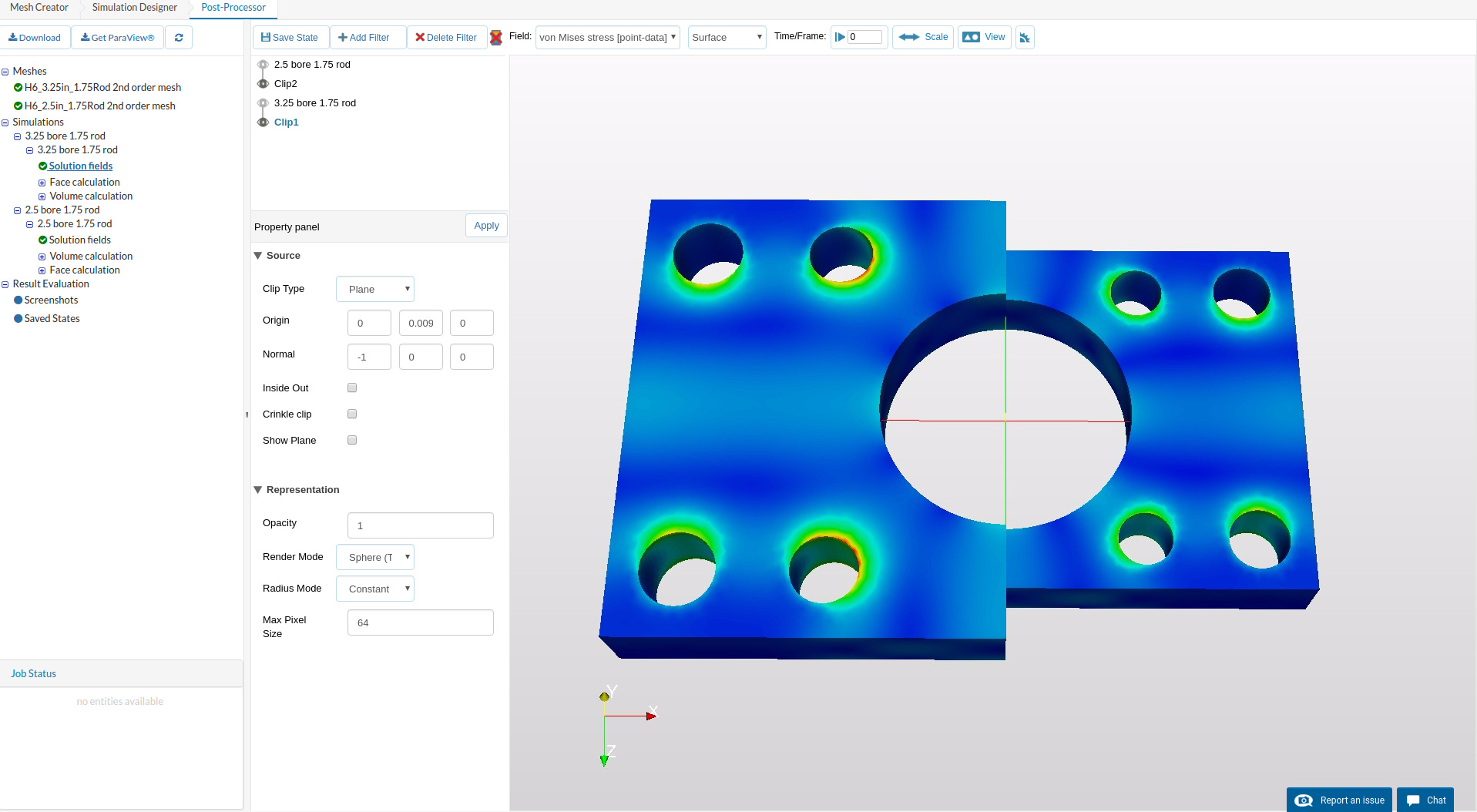Open Chat from the bottom-right corner
Image resolution: width=1477 pixels, height=812 pixels.
click(1425, 800)
